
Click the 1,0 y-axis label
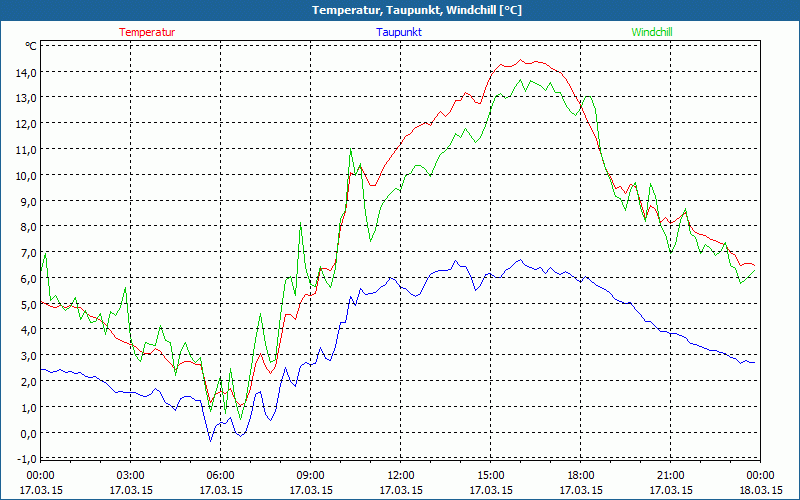(28, 408)
